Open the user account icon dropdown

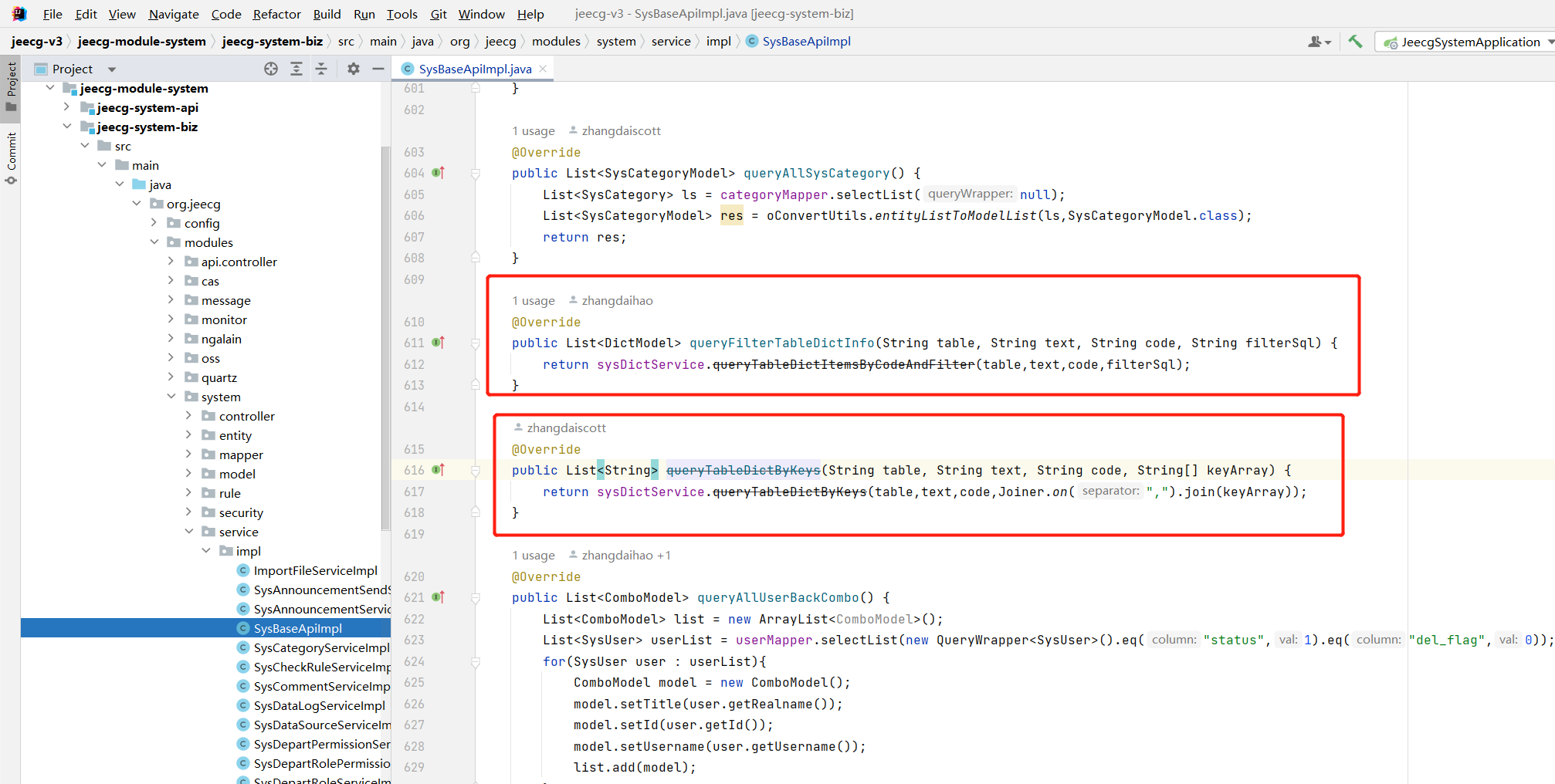click(1320, 42)
